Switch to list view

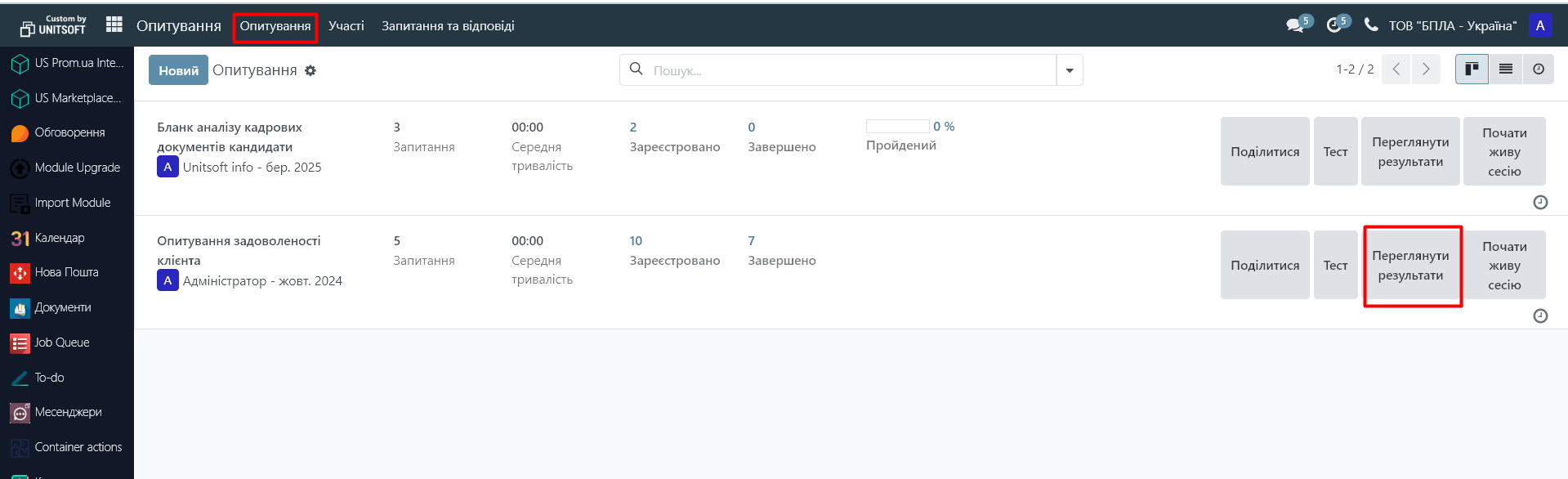pos(1505,69)
